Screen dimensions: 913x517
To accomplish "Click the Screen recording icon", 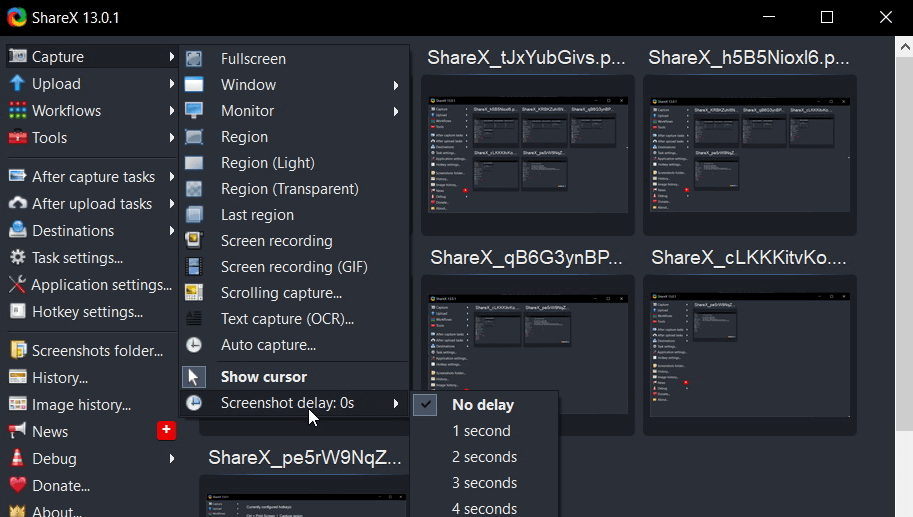I will (x=194, y=241).
